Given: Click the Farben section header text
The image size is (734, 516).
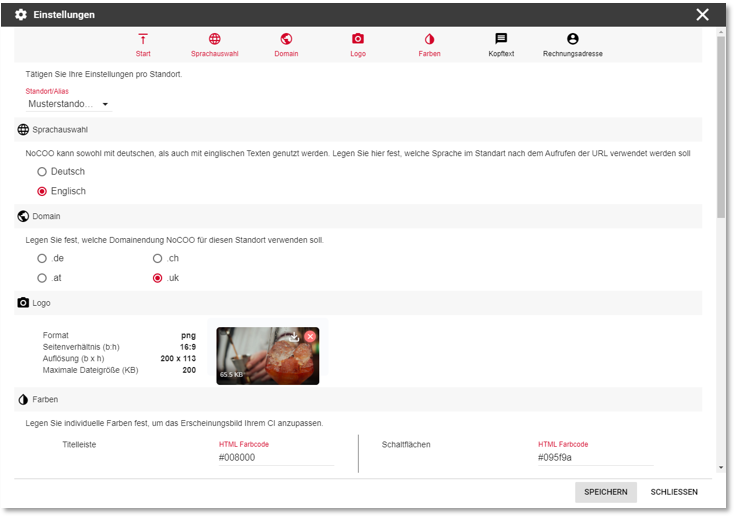Looking at the screenshot, I should tap(45, 399).
